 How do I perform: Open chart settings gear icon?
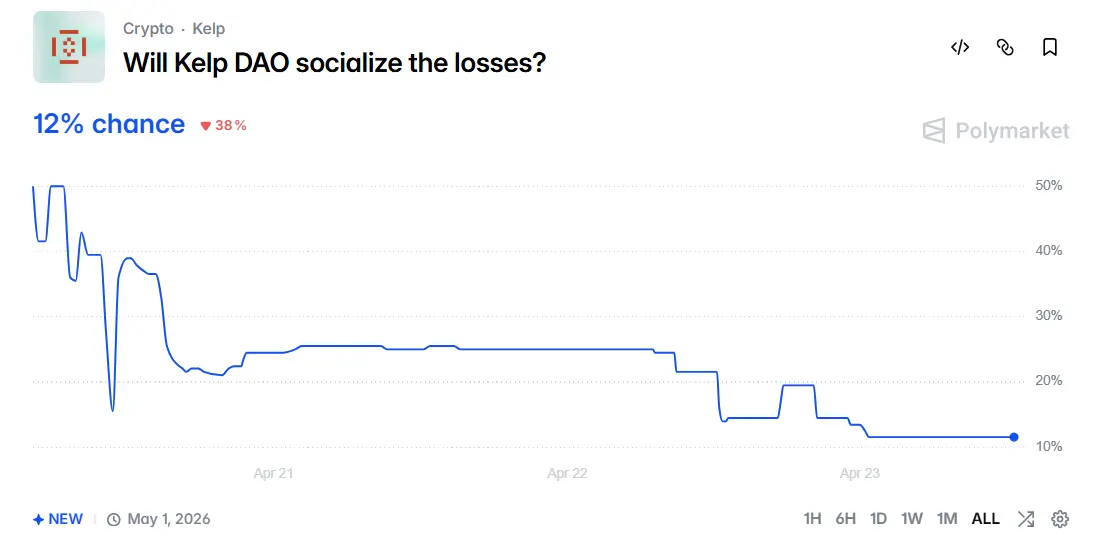[x=1060, y=519]
